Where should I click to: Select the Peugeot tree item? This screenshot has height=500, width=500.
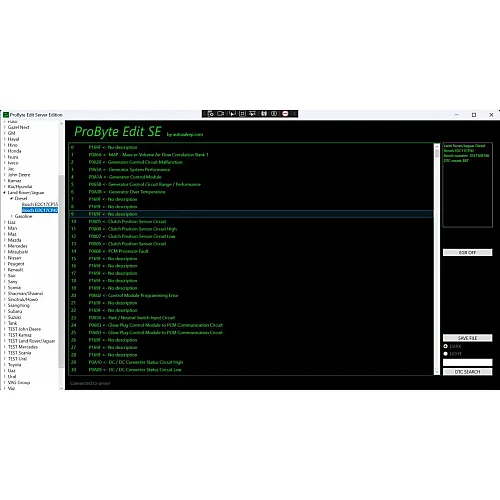16,264
